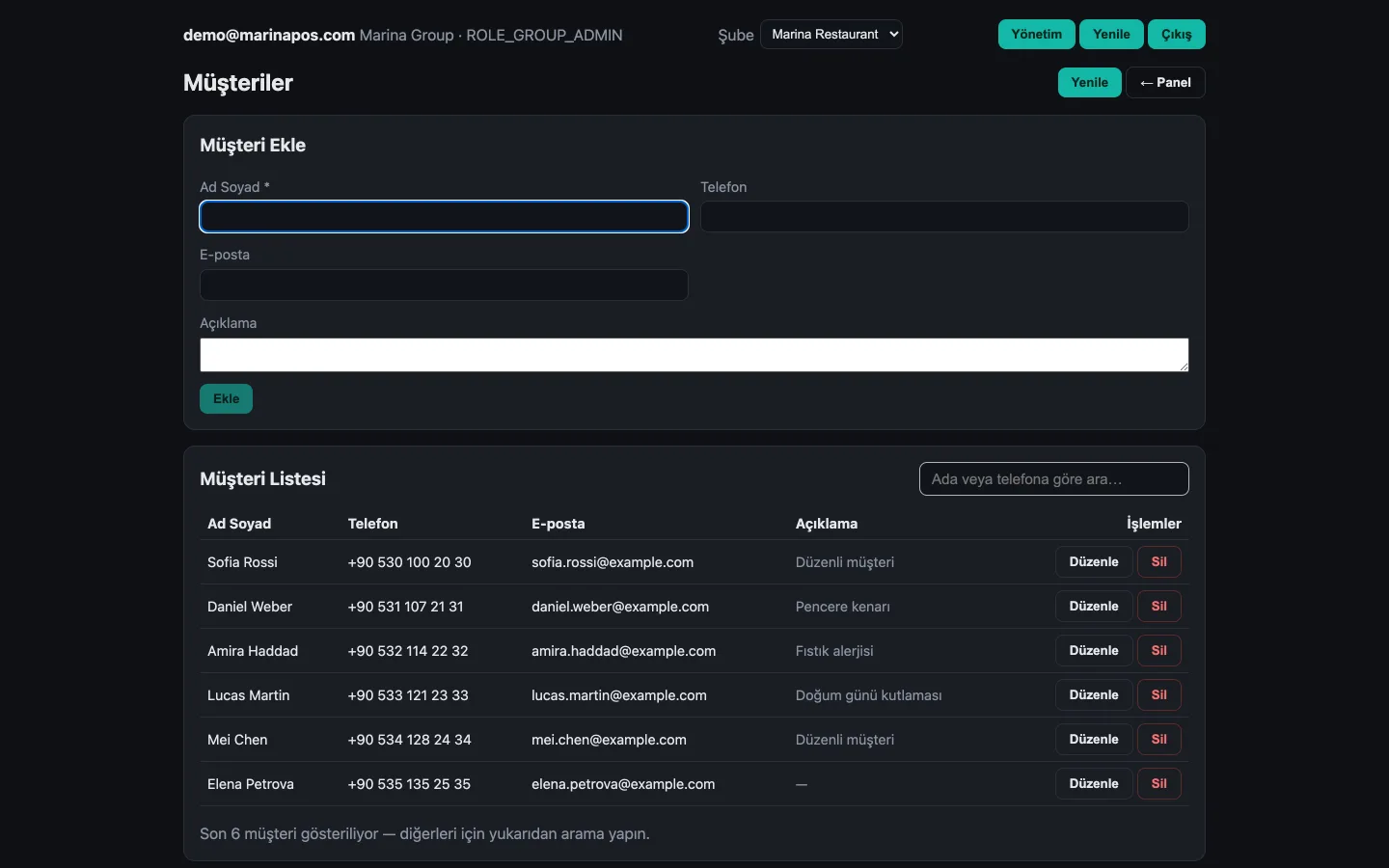The width and height of the screenshot is (1389, 868).
Task: Refresh customers with Yenile beside Panel
Action: [x=1090, y=83]
